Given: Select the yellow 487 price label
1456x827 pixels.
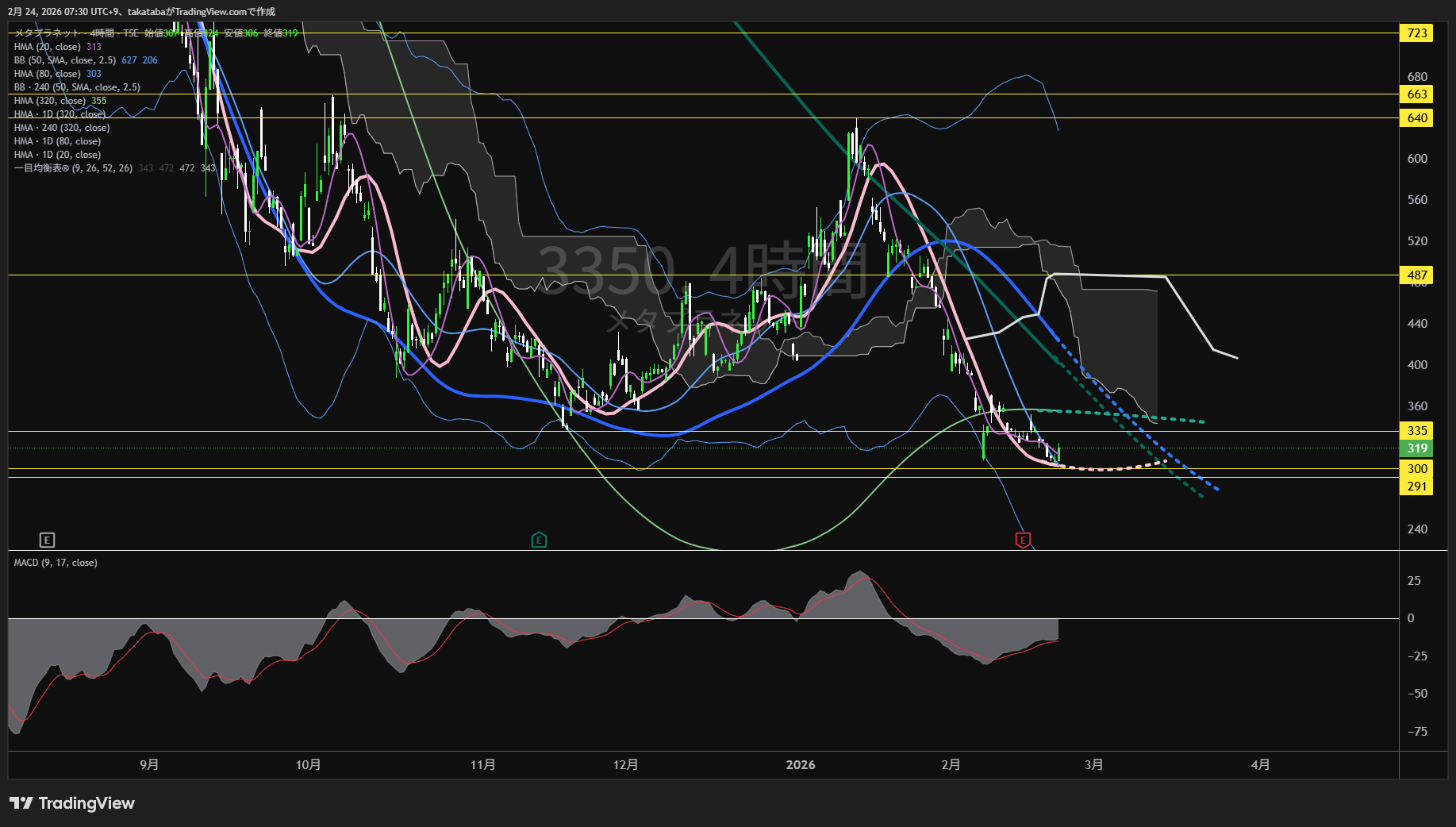Looking at the screenshot, I should [1416, 275].
